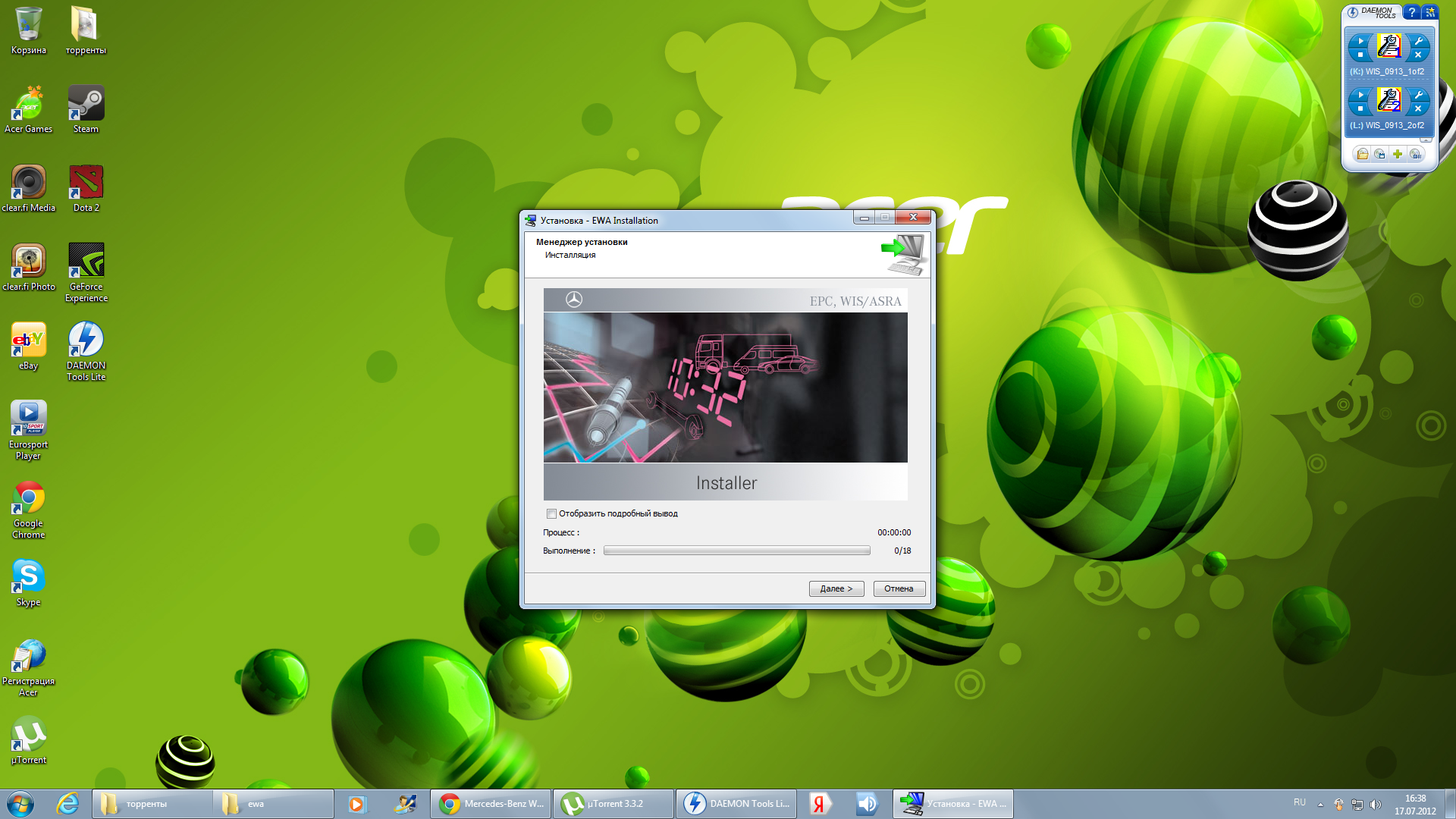Open Skype desktop shortcut

[29, 583]
